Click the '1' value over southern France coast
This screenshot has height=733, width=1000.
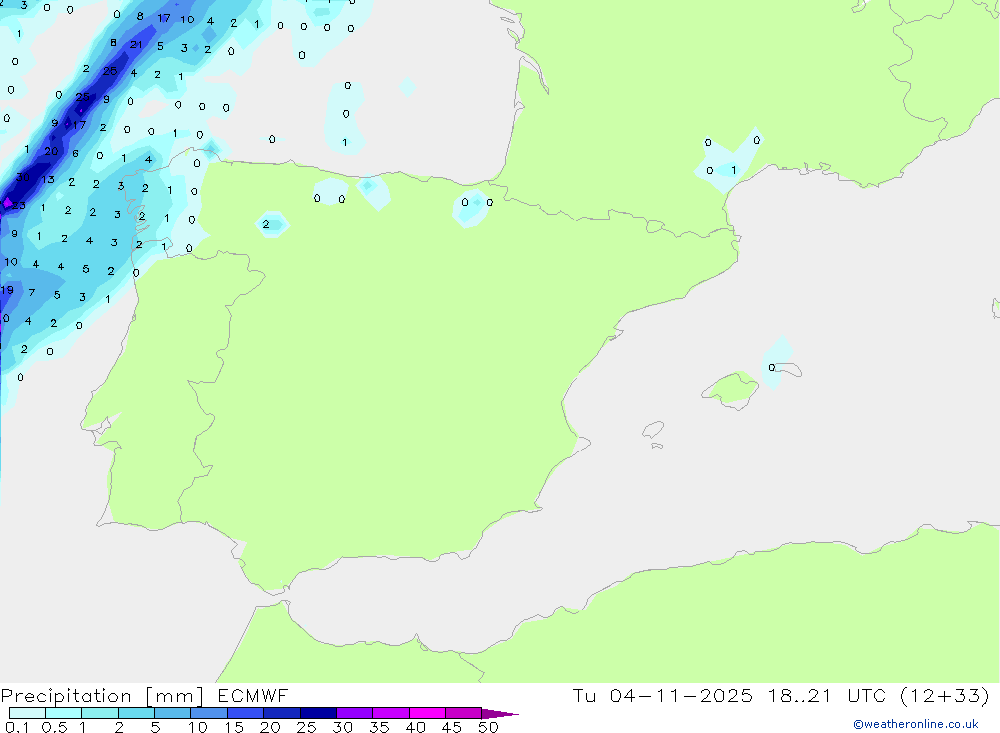click(x=733, y=170)
